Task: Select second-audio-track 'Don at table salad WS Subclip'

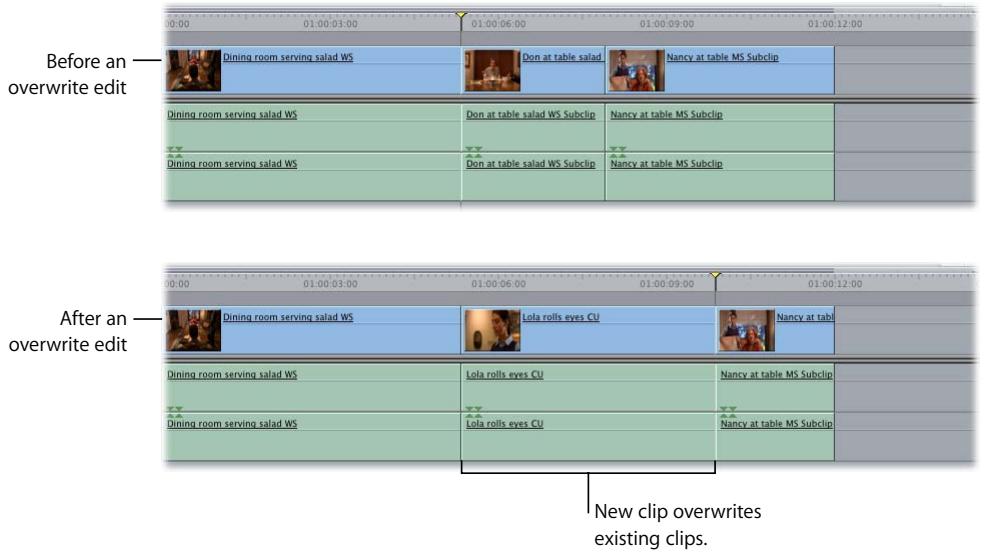Action: (x=533, y=177)
